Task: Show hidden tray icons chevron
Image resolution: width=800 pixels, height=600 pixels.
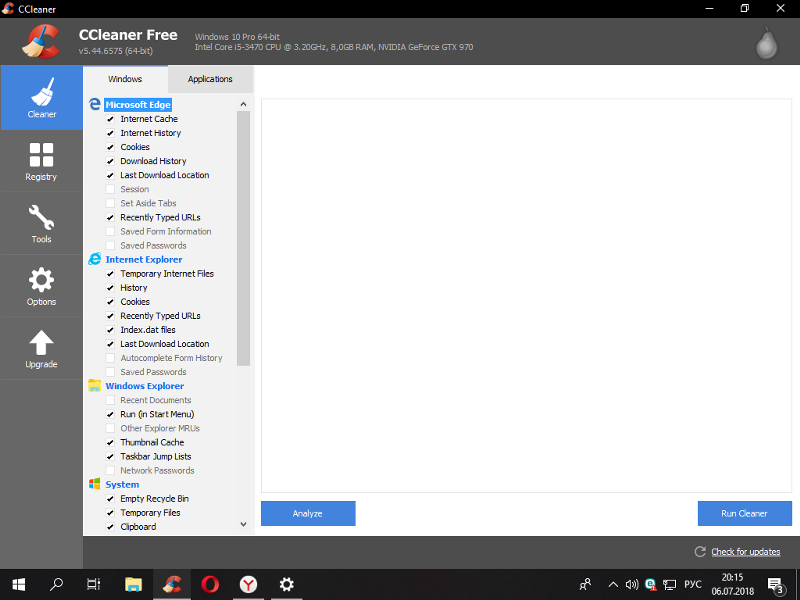Action: pyautogui.click(x=613, y=585)
